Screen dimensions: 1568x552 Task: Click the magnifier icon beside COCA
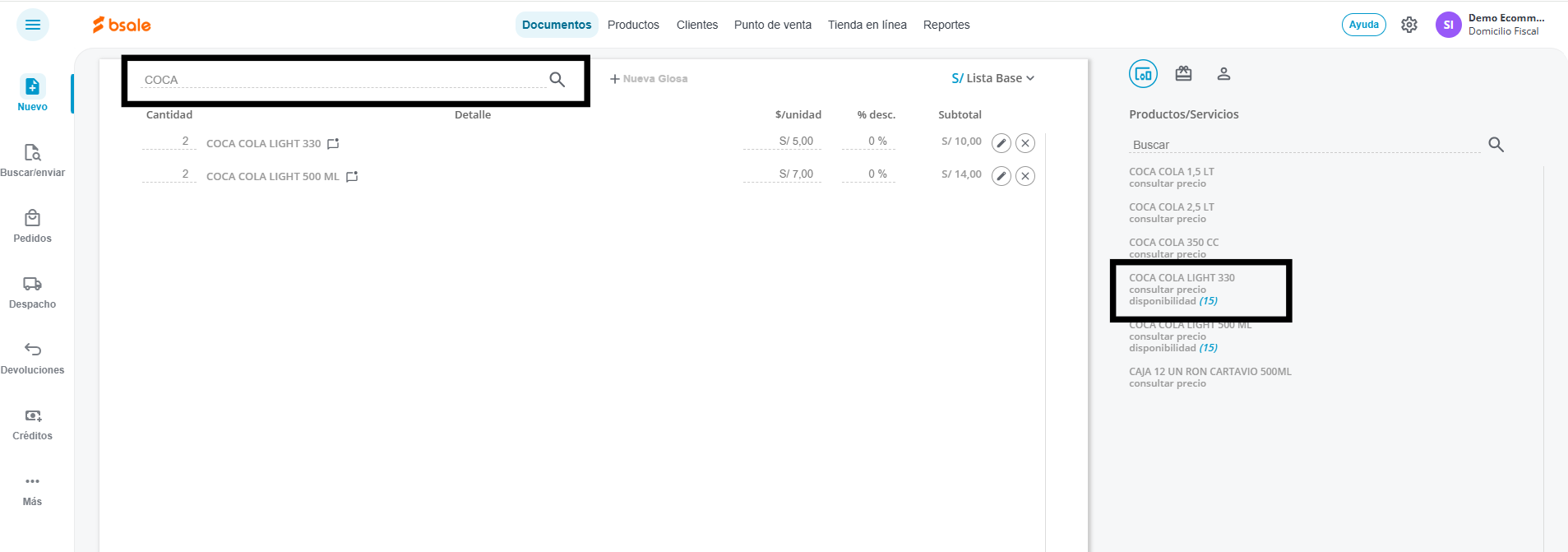point(557,79)
